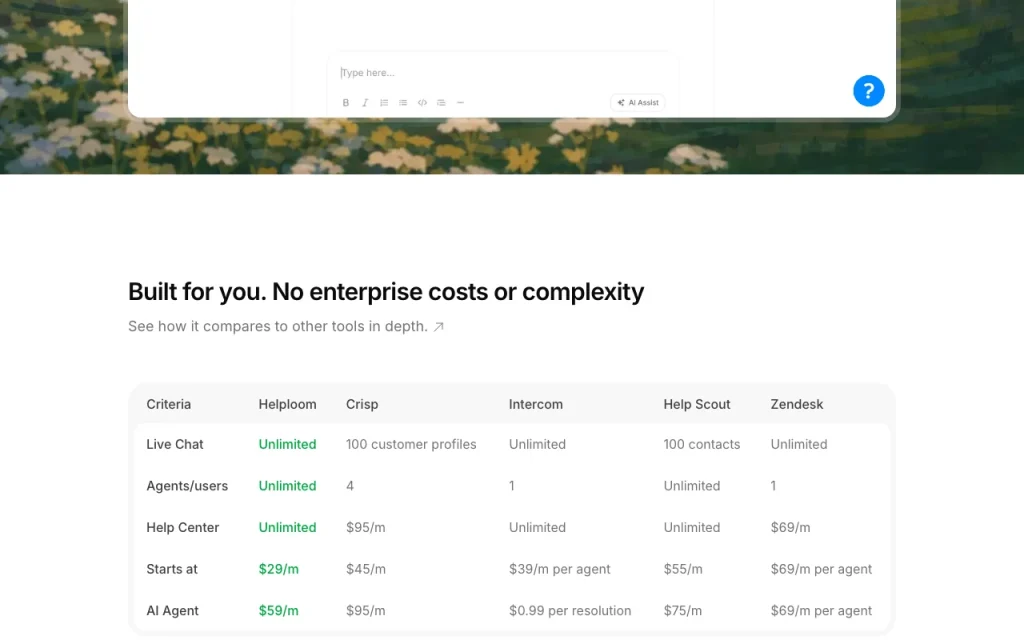Click the Help Scout column header
The height and width of the screenshot is (640, 1024).
tap(697, 404)
